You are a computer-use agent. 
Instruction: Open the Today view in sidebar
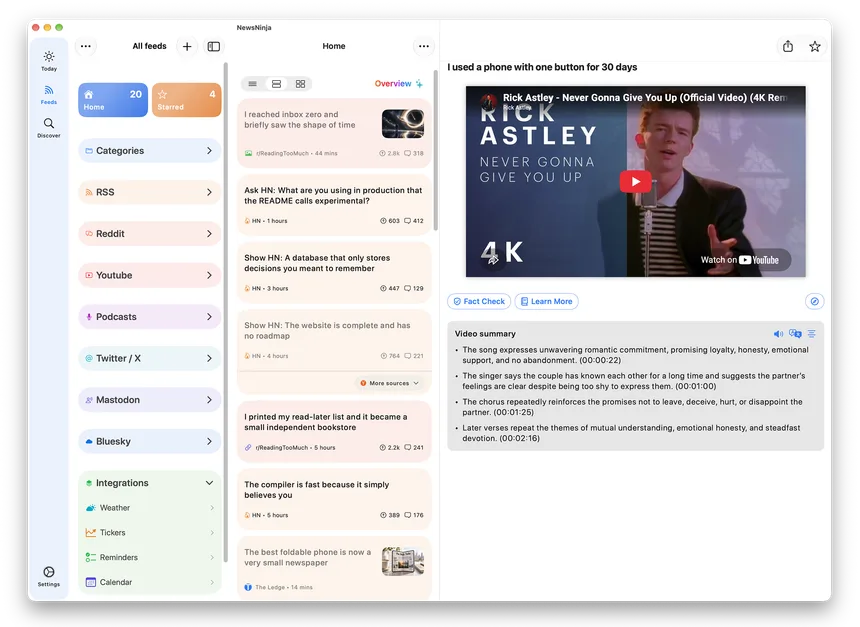[x=49, y=61]
